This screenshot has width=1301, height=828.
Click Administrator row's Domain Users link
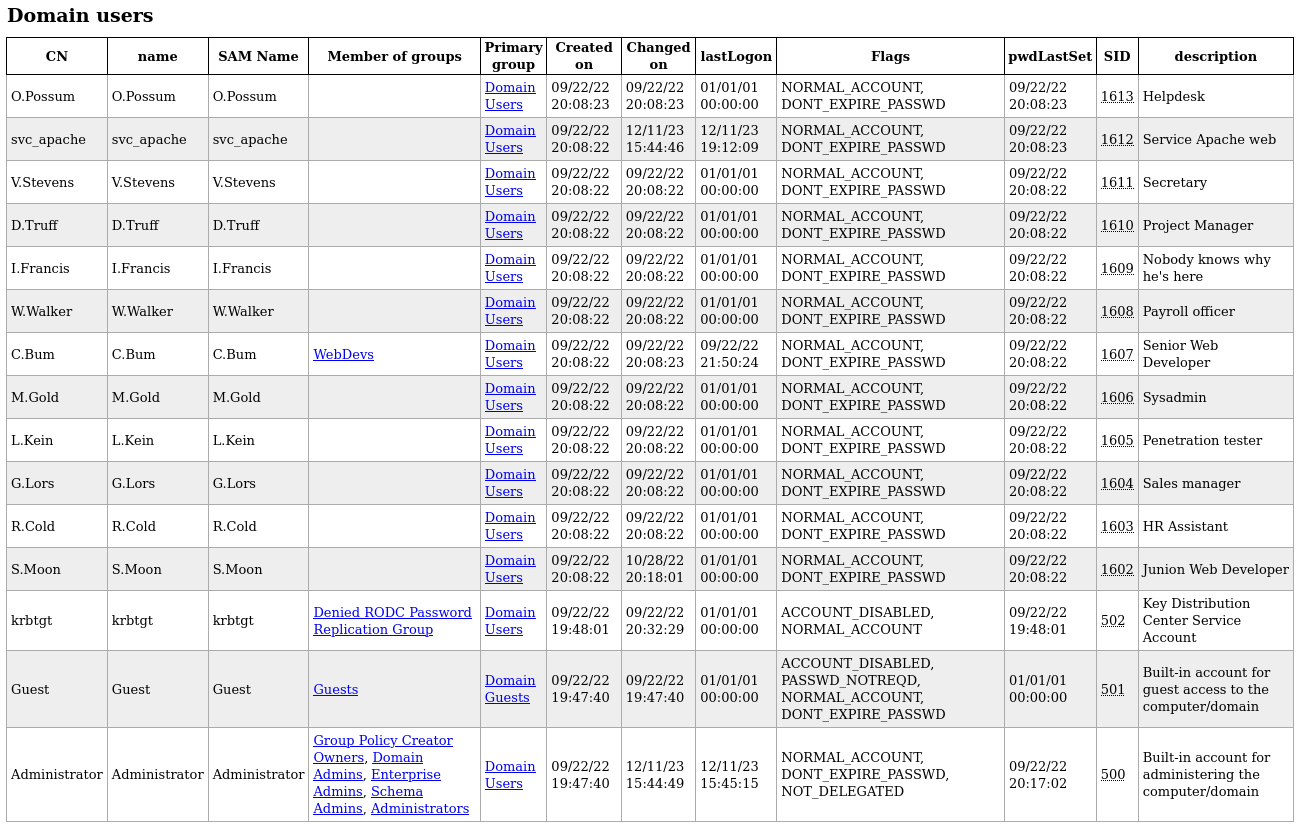click(510, 775)
